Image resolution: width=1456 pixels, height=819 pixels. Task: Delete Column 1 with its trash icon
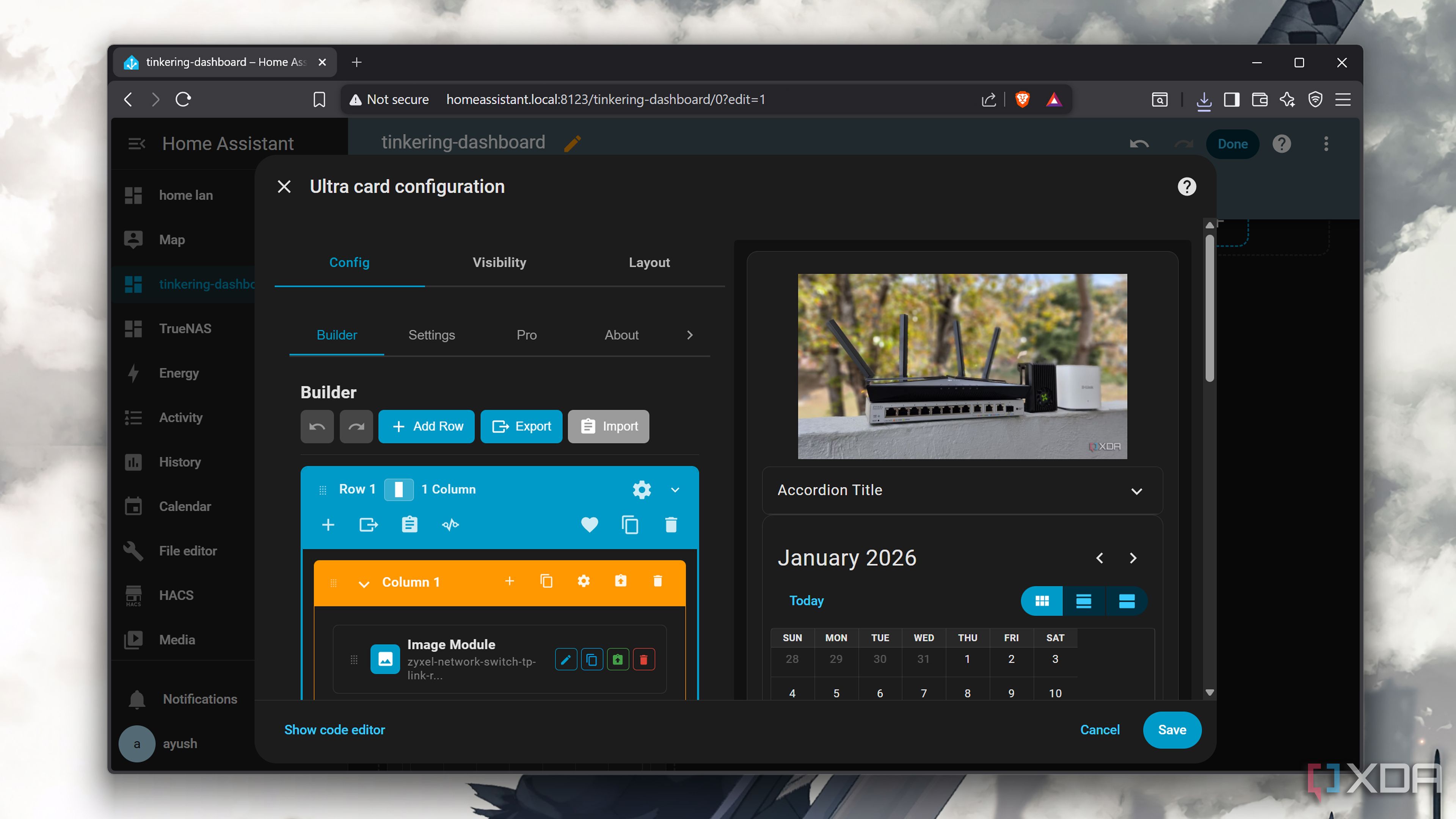tap(657, 581)
